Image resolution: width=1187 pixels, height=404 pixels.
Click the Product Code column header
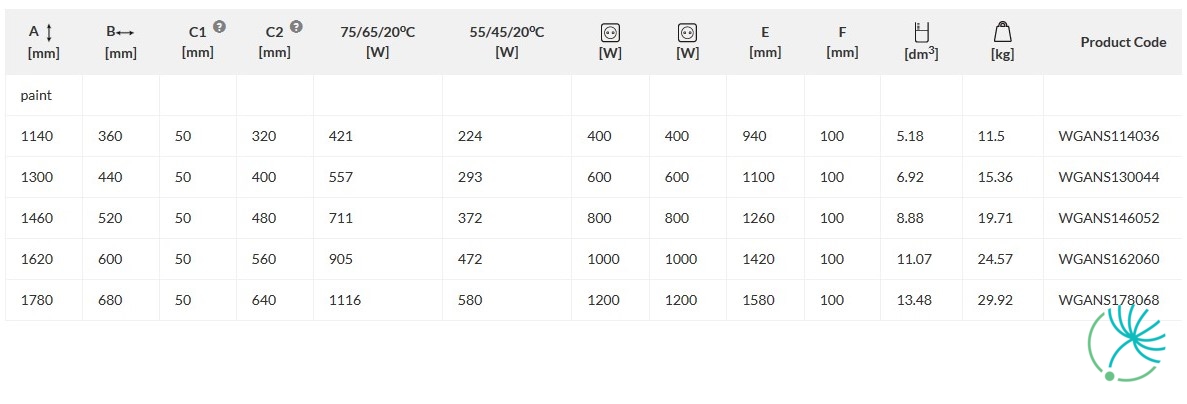coord(1123,42)
